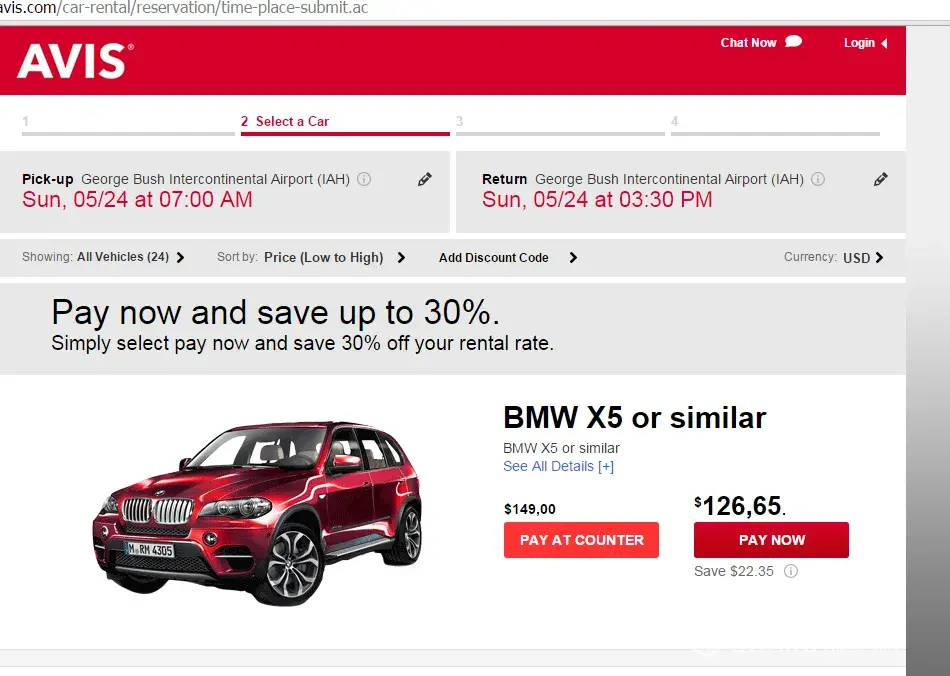Click the Pay Now button
Viewport: 950px width, 676px height.
(x=771, y=540)
